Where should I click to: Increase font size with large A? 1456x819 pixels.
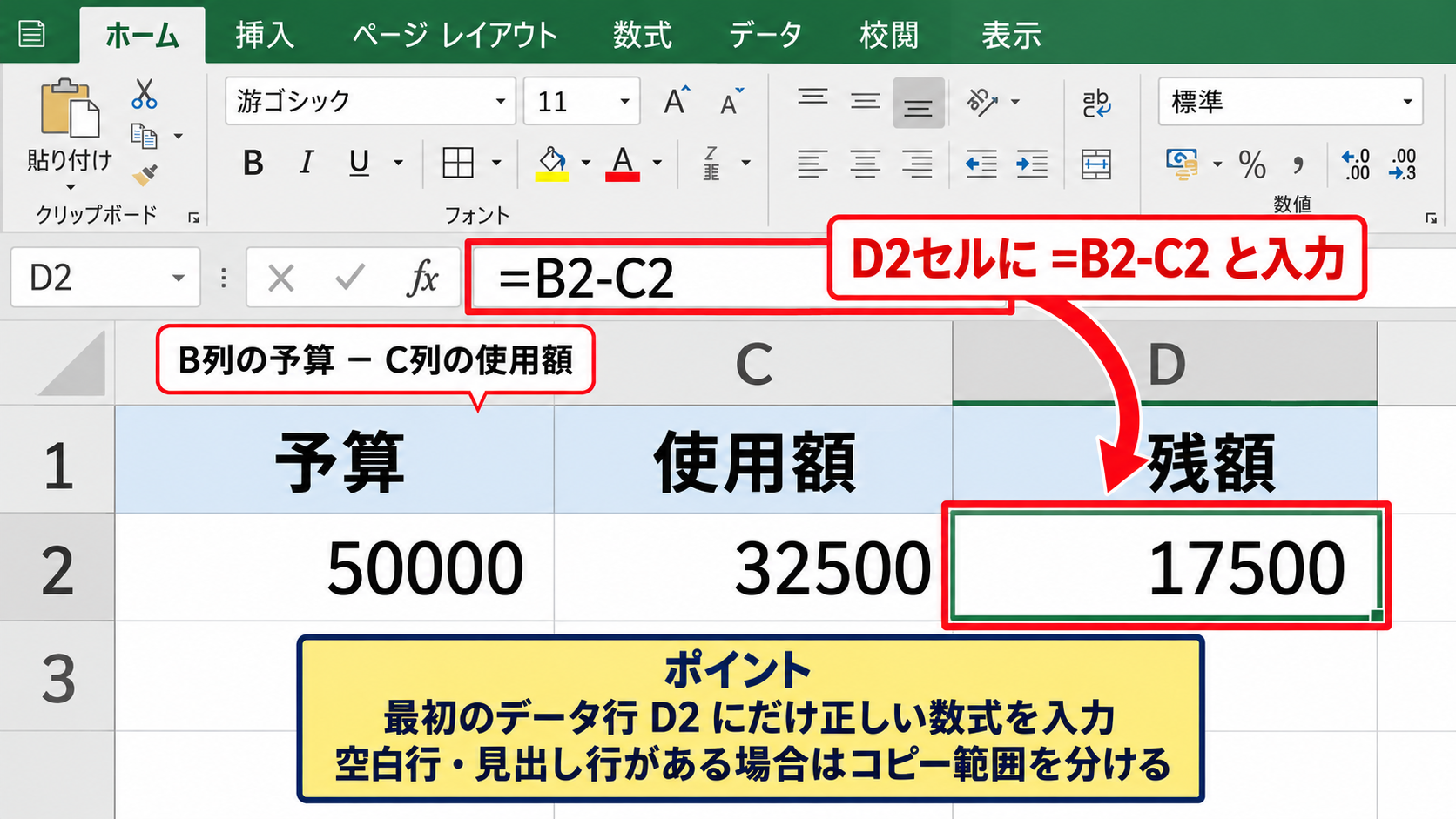point(677,101)
